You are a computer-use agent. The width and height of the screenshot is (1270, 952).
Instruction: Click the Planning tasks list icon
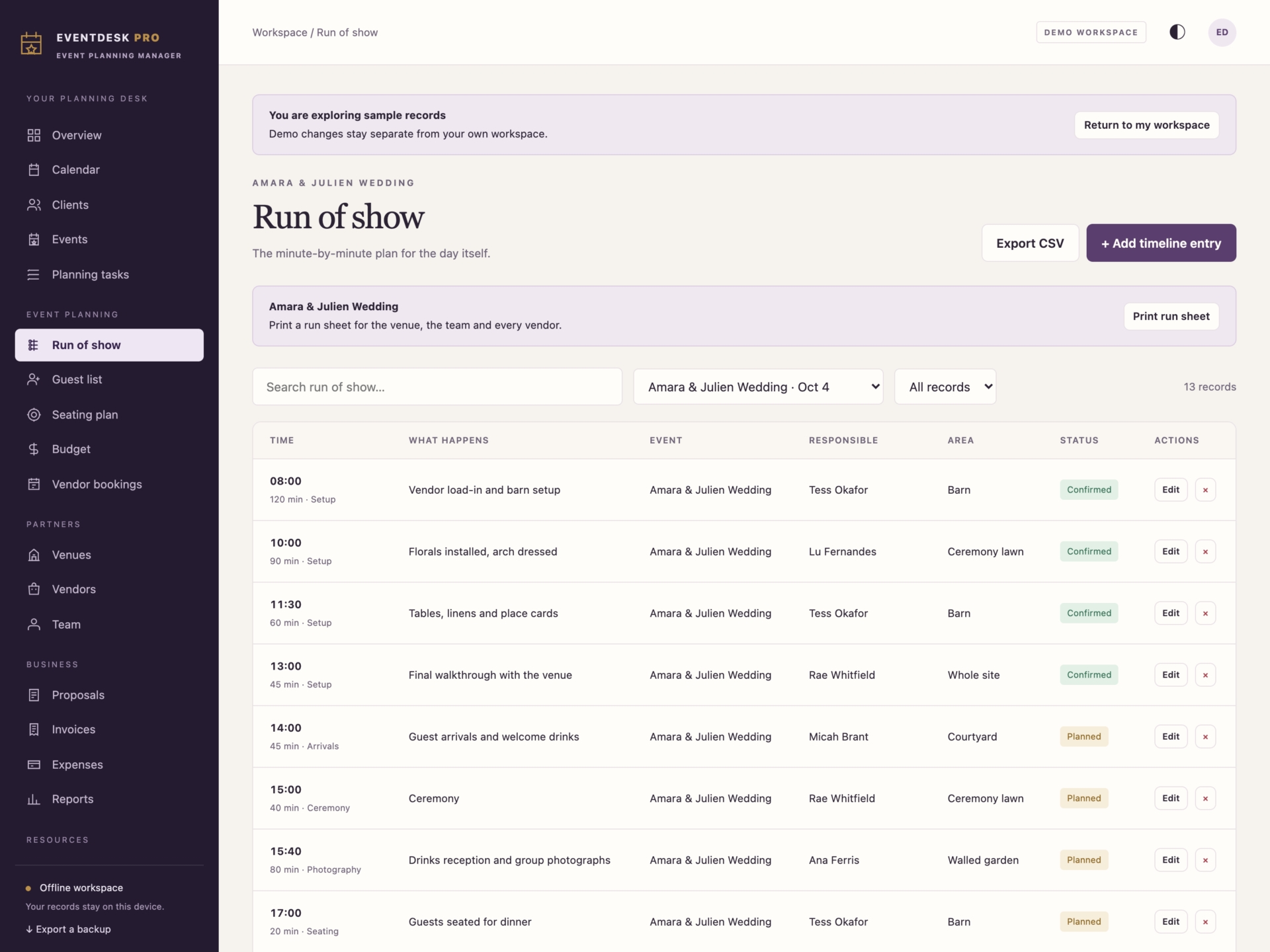pos(34,274)
